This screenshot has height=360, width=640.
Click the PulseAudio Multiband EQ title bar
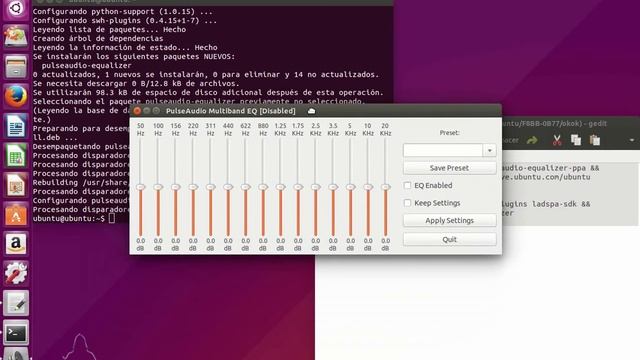(x=316, y=111)
